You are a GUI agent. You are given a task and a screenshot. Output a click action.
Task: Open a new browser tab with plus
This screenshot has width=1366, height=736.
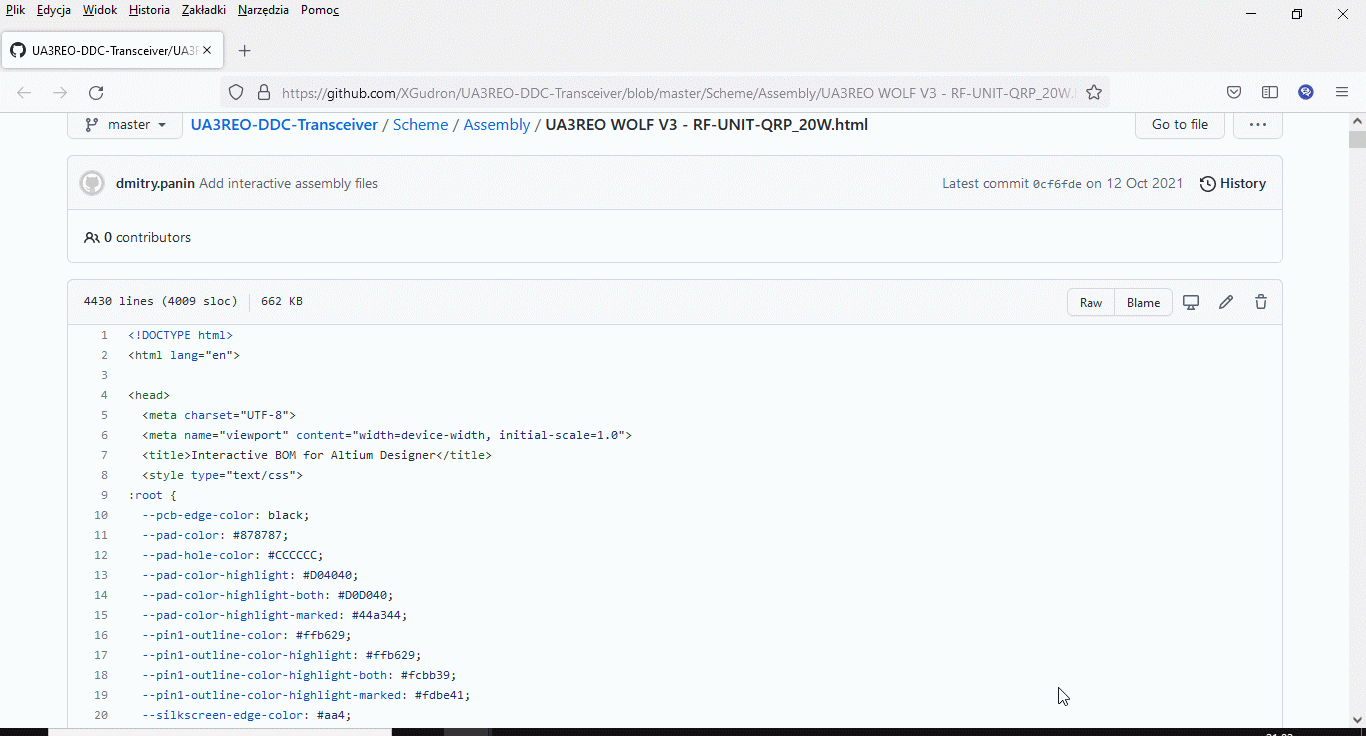coord(245,51)
